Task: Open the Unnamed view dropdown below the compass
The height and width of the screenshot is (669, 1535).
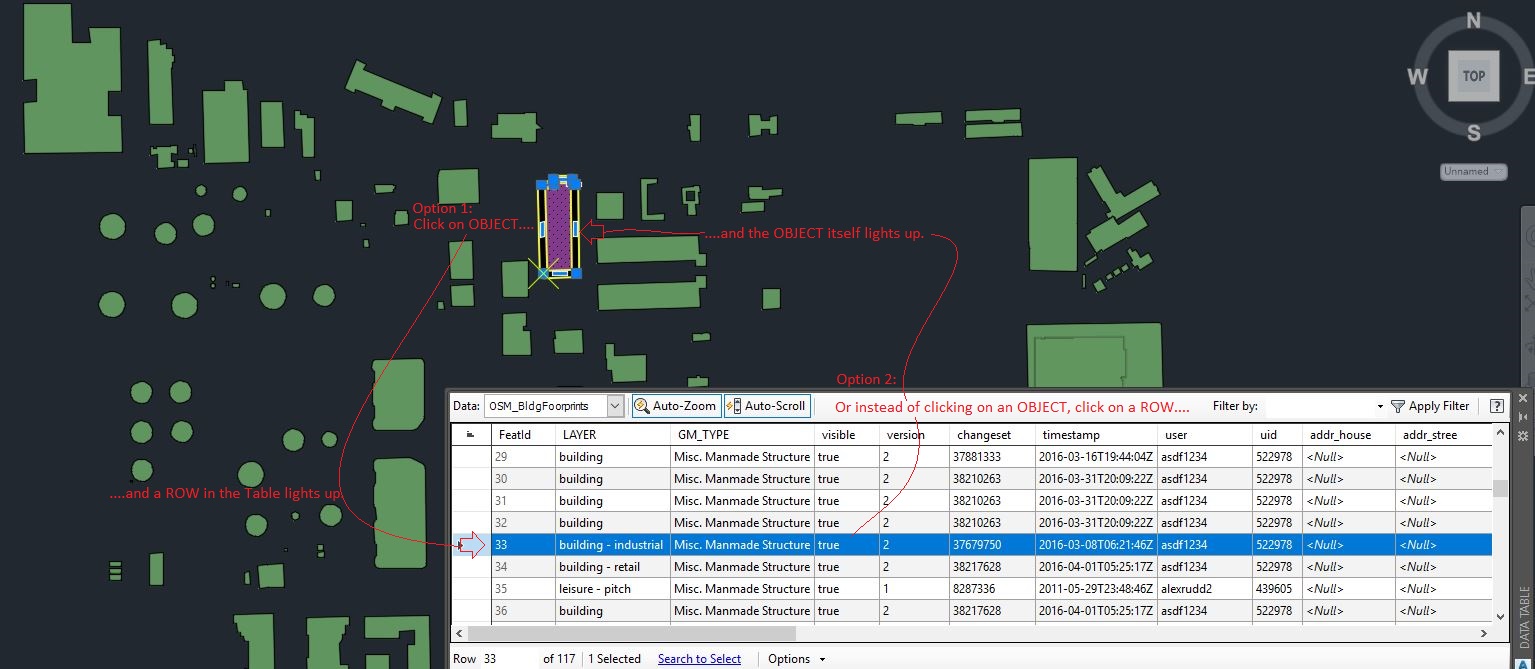Action: tap(1472, 171)
